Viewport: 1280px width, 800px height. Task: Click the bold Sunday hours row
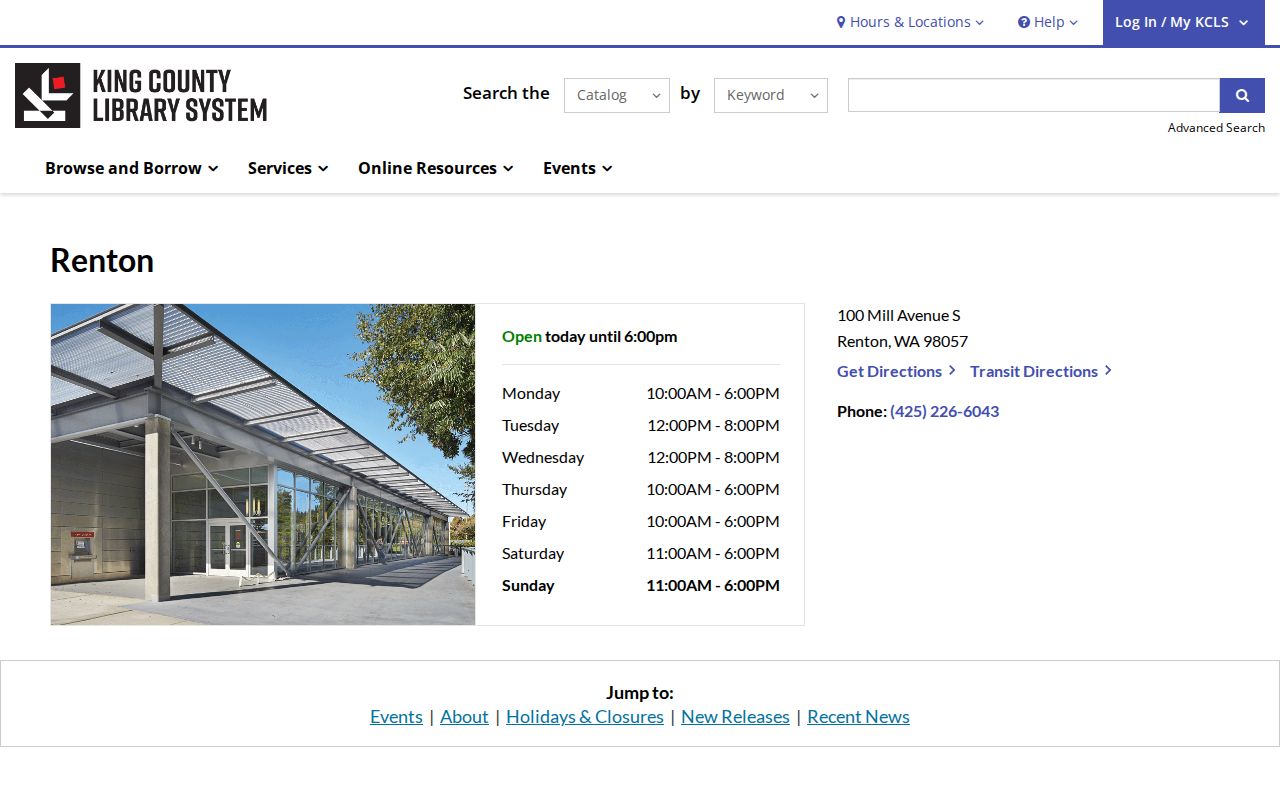[x=641, y=585]
